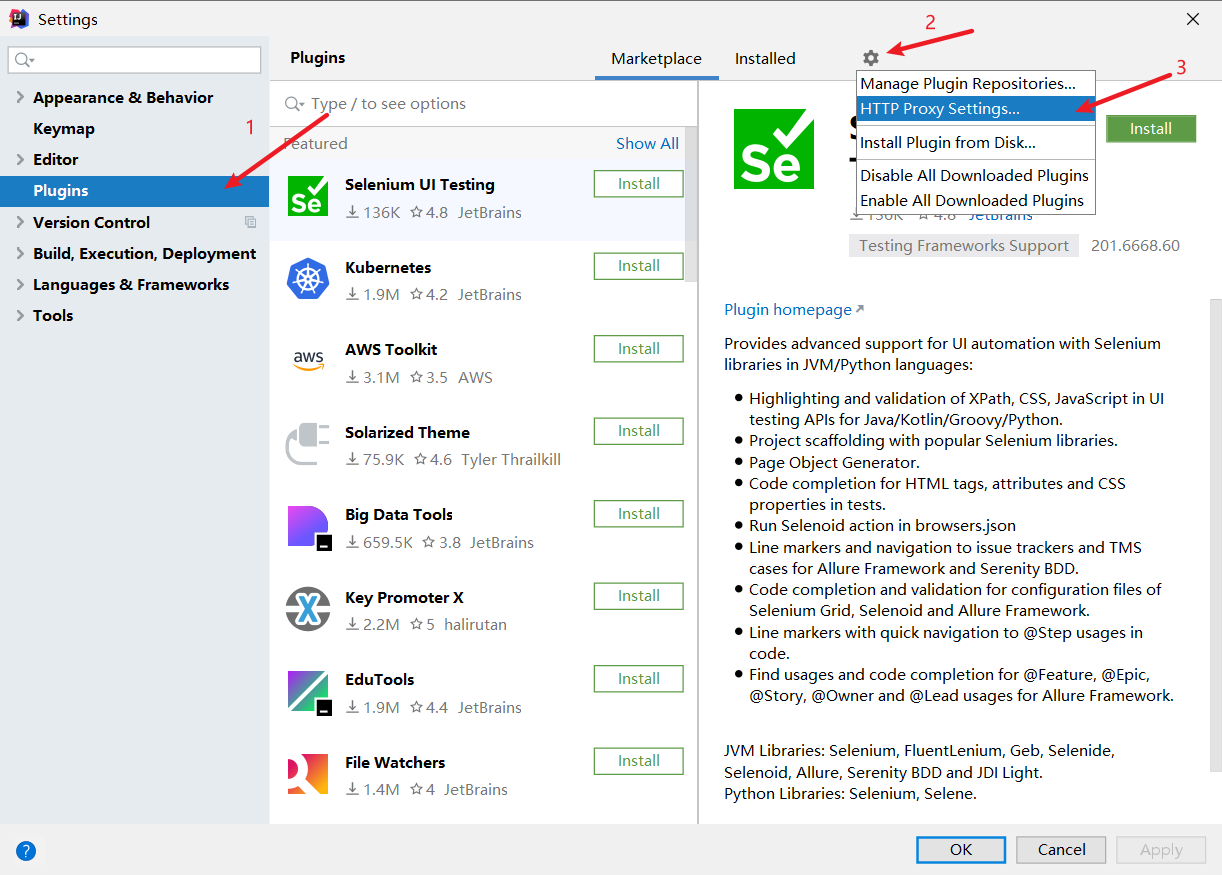
Task: Choose Manage Plugin Repositories menu item
Action: [976, 84]
